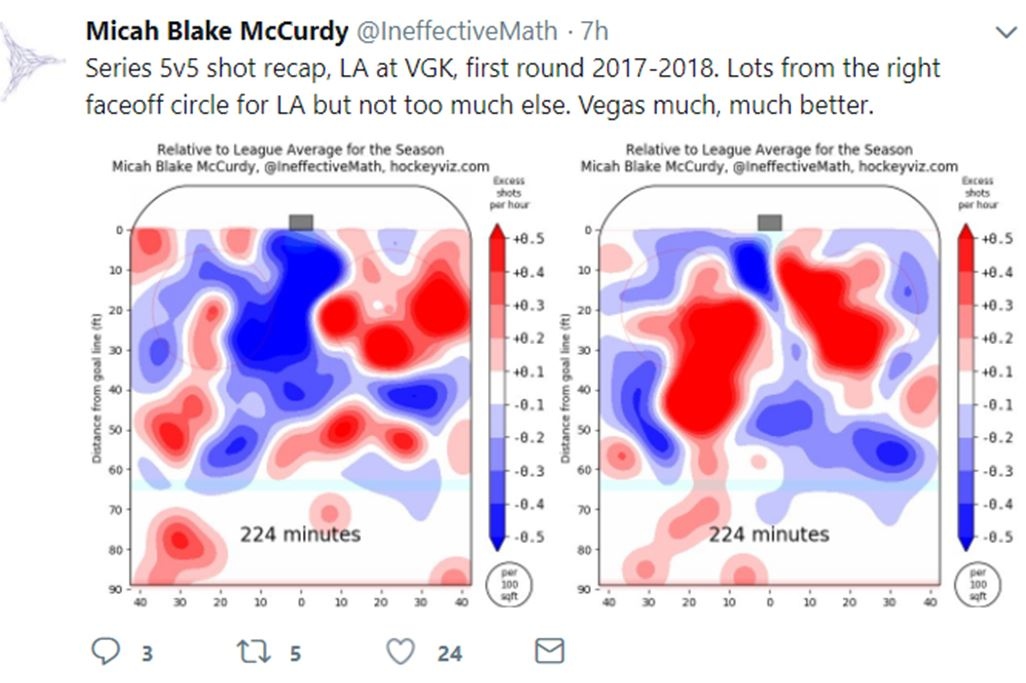Open the @IneffectiveMath handle link
This screenshot has width=1026, height=683.
tap(457, 31)
